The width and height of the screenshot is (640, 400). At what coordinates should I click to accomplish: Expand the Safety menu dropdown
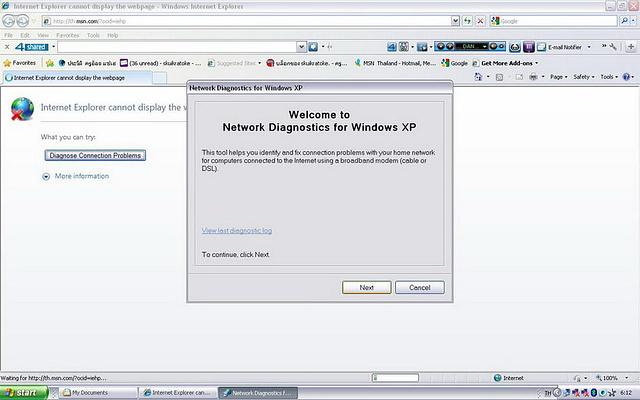tap(584, 77)
